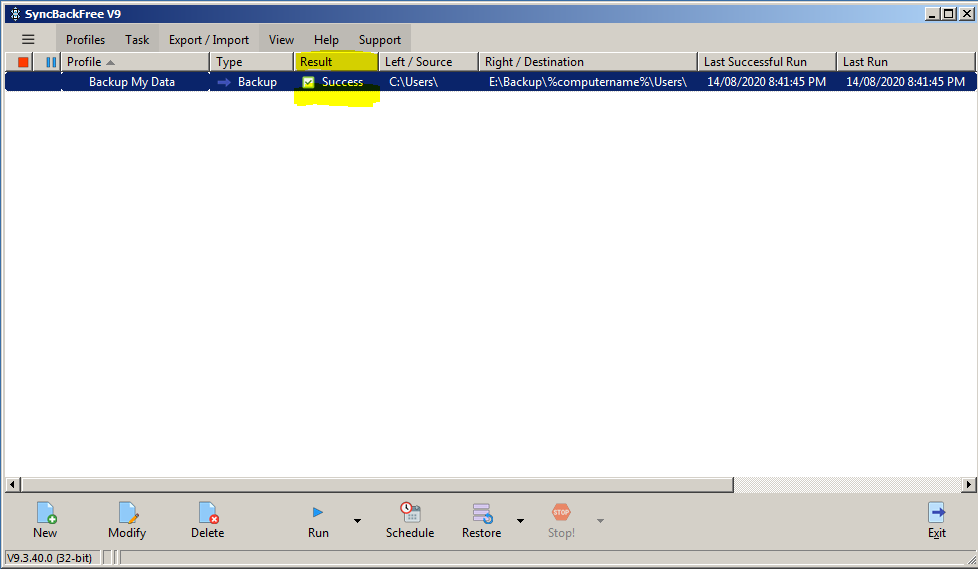The height and width of the screenshot is (569, 978).
Task: Maximize the SyncBackFree window
Action: [x=949, y=14]
